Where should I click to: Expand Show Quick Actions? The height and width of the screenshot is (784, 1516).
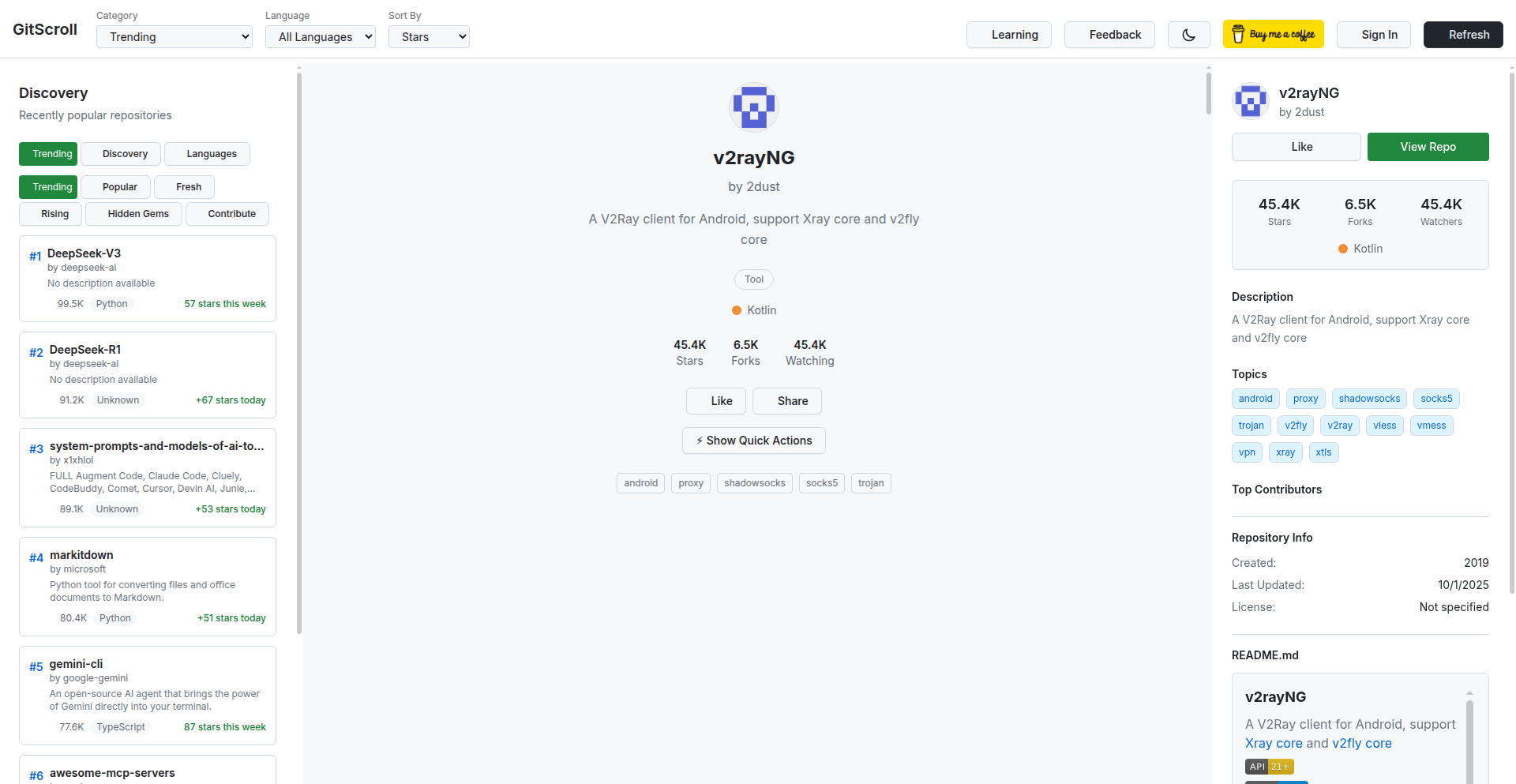click(753, 441)
